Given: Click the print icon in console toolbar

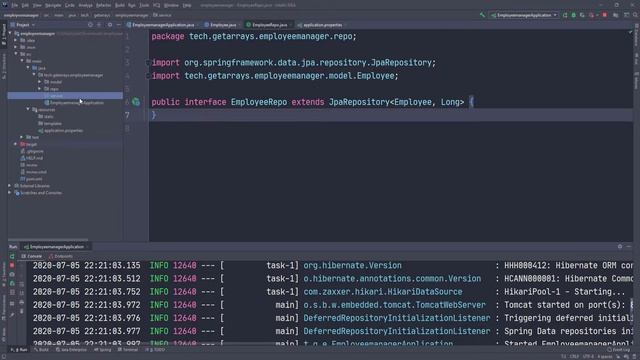Looking at the screenshot, I should 22,302.
